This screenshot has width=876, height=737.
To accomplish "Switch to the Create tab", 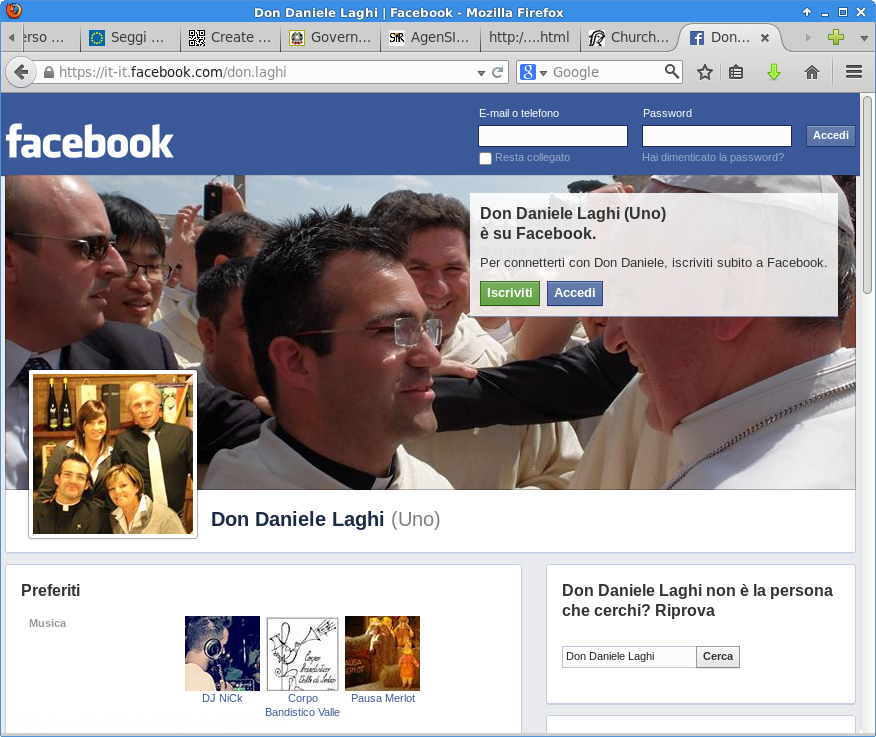I will 230,38.
